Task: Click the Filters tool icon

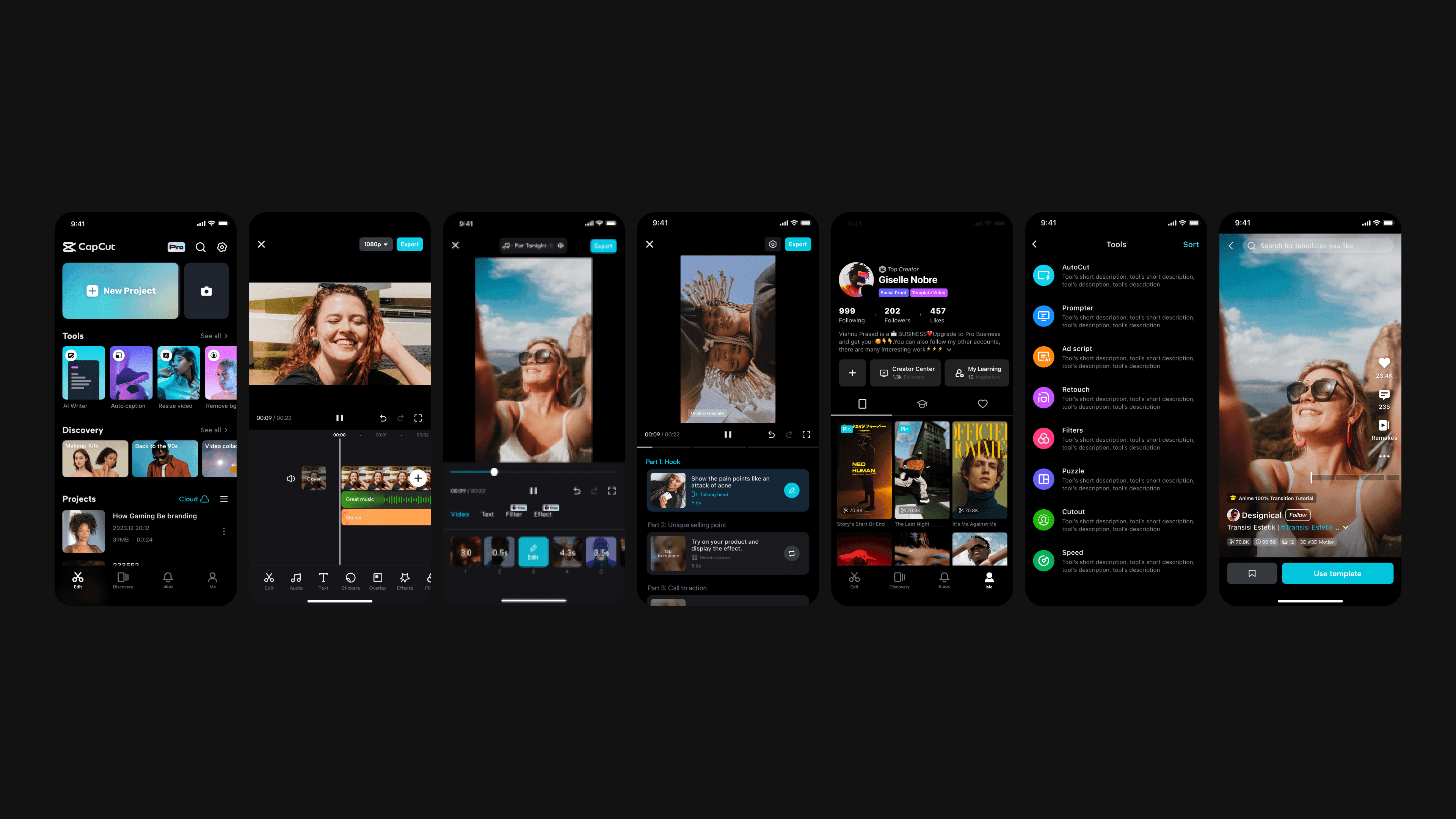Action: click(1044, 437)
